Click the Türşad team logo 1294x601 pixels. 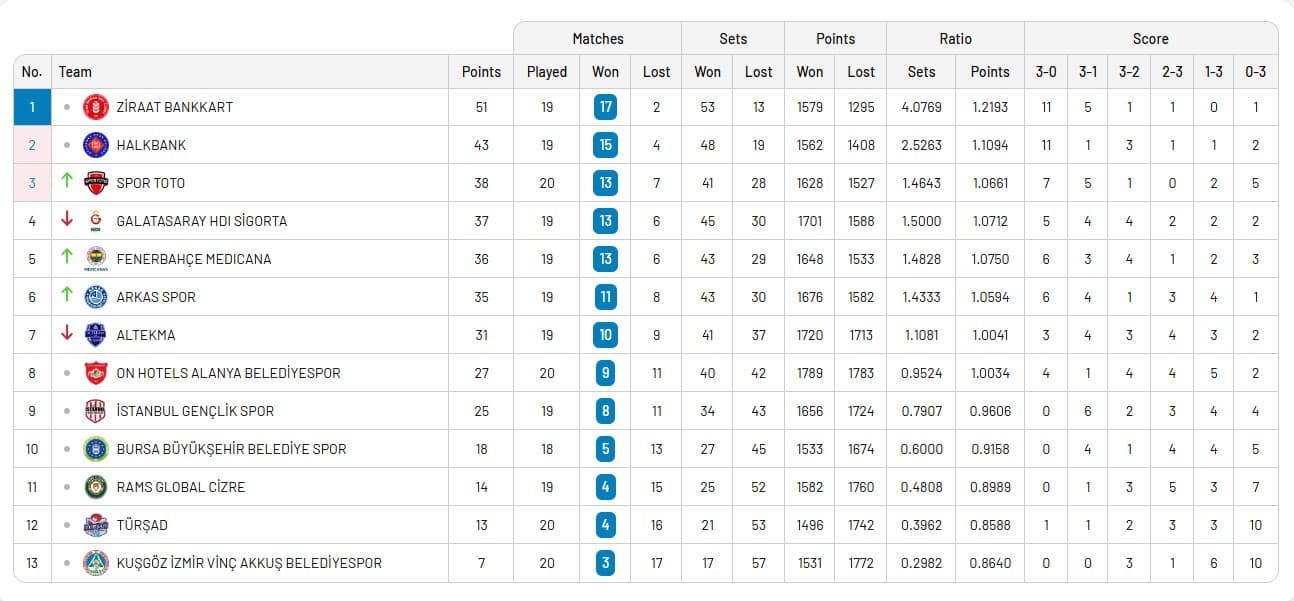(96, 525)
